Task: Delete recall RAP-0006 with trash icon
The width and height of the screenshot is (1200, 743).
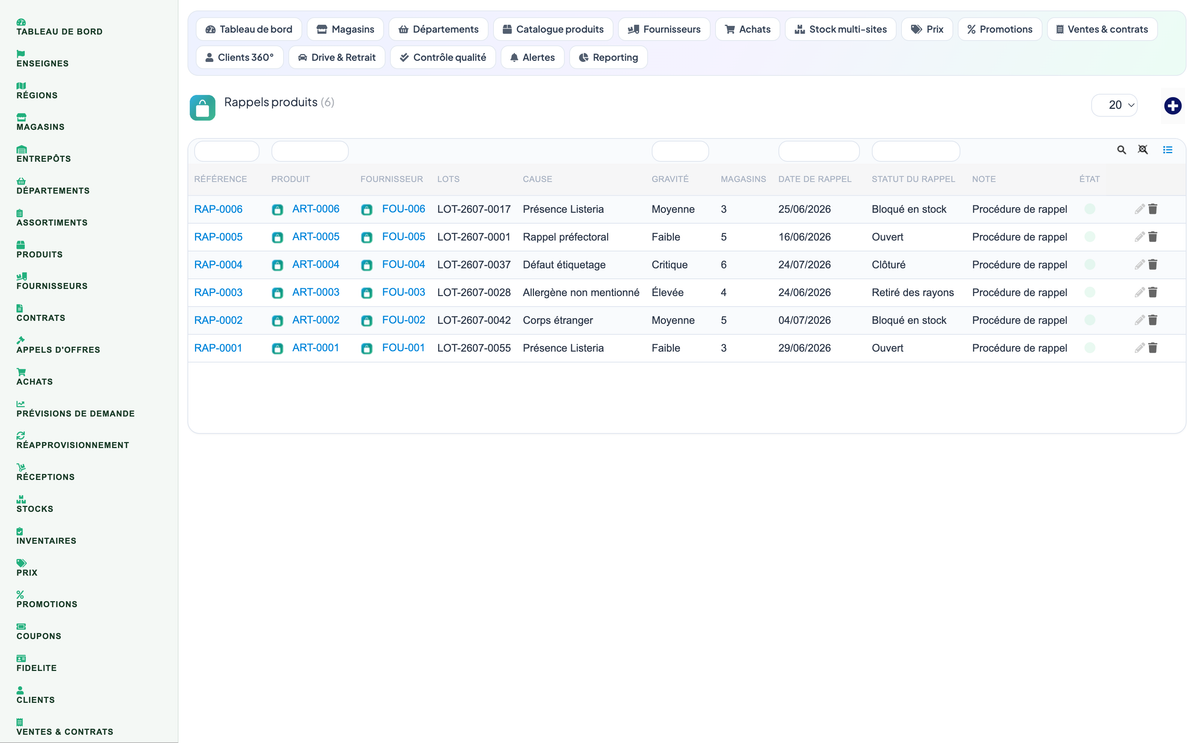Action: point(1153,209)
